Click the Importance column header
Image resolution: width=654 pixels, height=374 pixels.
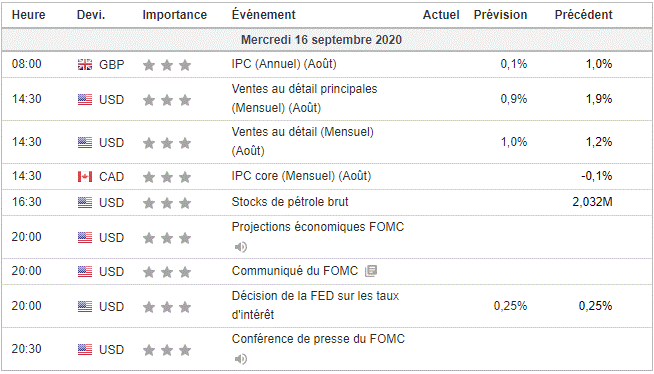pyautogui.click(x=174, y=15)
